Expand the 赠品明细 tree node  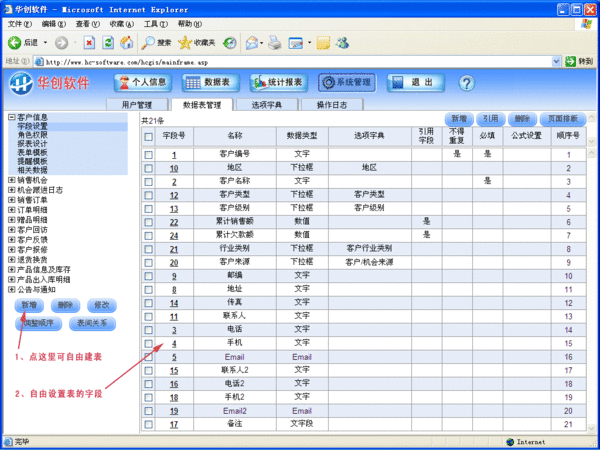(12, 220)
